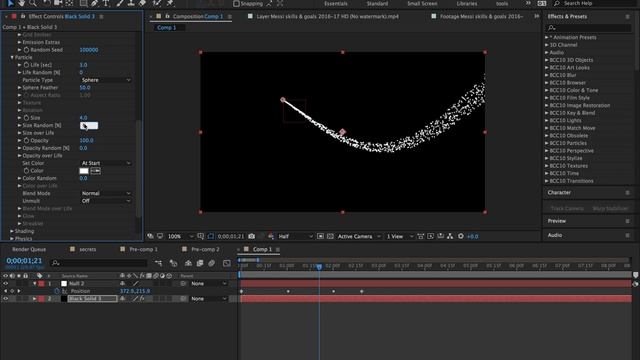Hide the Null 2 layer
This screenshot has height=360, width=640.
click(x=5, y=283)
